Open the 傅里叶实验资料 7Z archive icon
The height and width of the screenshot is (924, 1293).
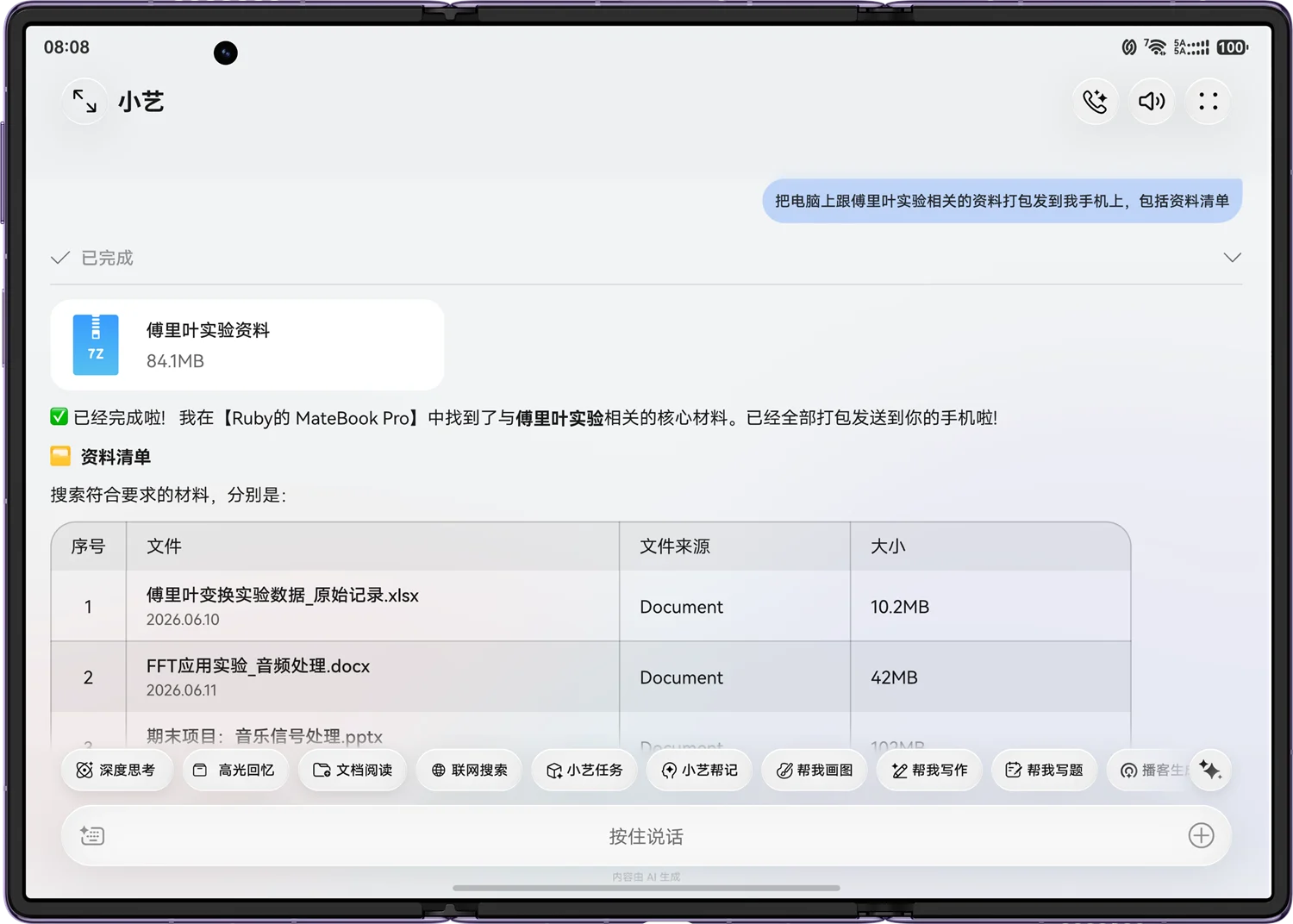point(96,345)
